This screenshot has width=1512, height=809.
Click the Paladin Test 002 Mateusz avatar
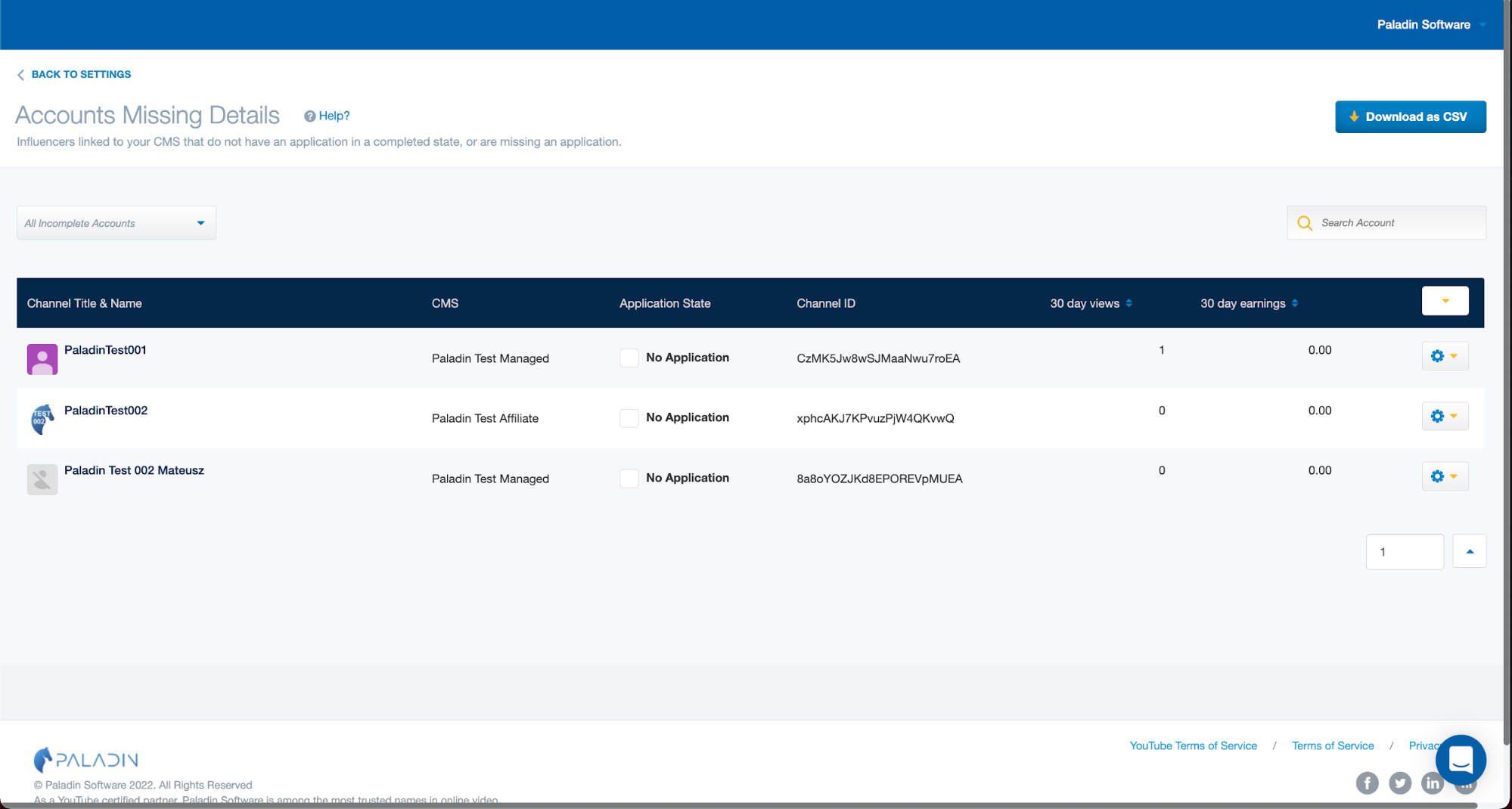[42, 479]
